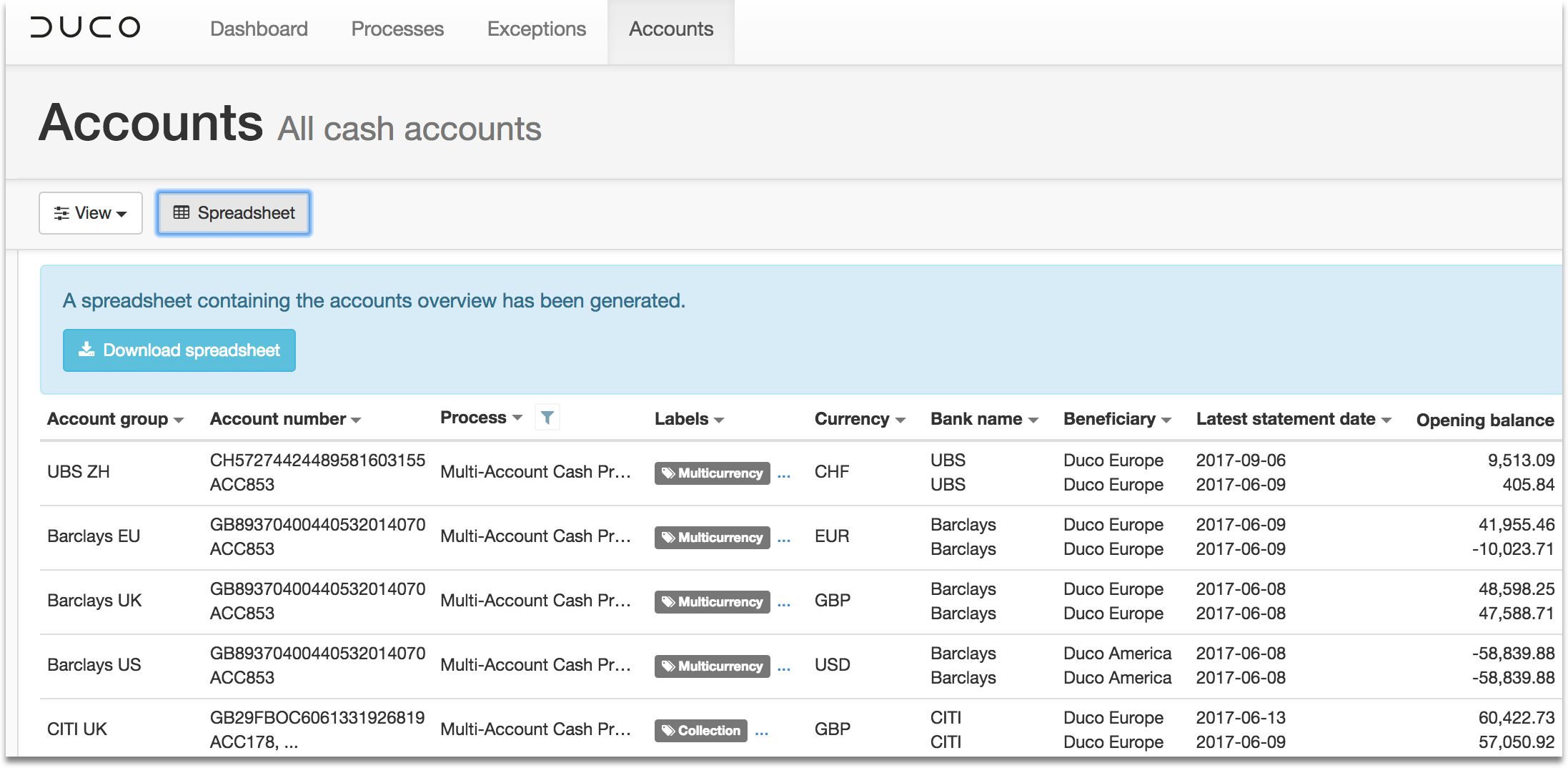Click the statement date 2017-06-13
The width and height of the screenshot is (1568, 768).
1241,718
